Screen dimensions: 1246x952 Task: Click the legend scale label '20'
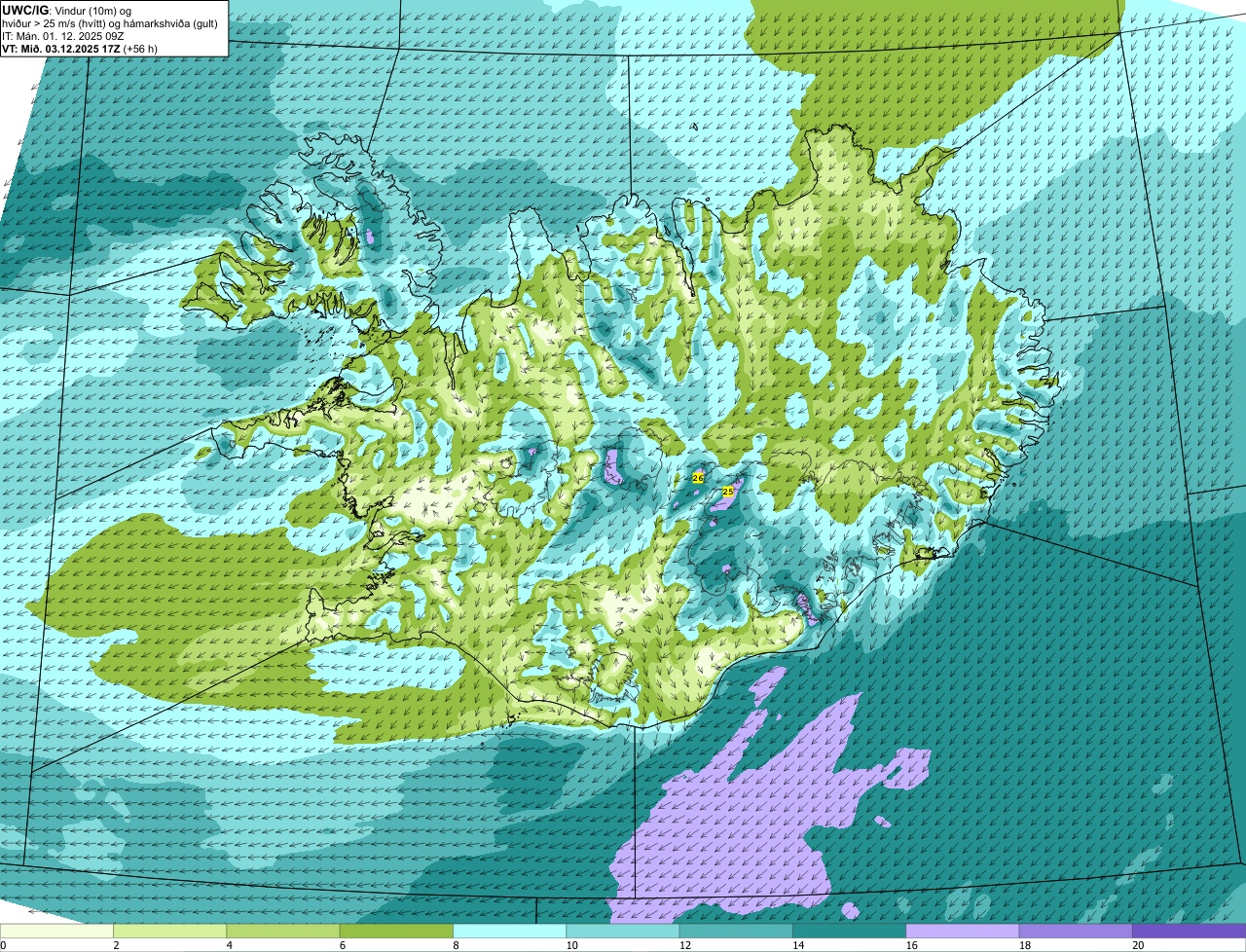coord(1138,945)
